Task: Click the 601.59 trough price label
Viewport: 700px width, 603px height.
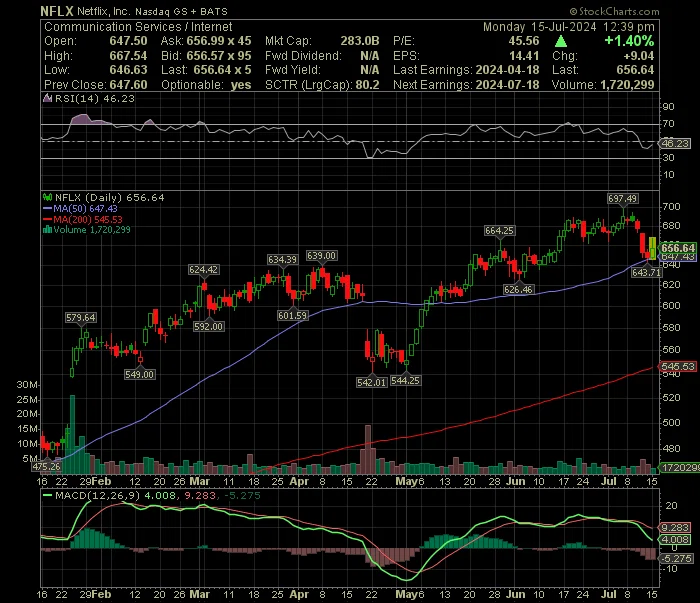Action: pyautogui.click(x=292, y=316)
